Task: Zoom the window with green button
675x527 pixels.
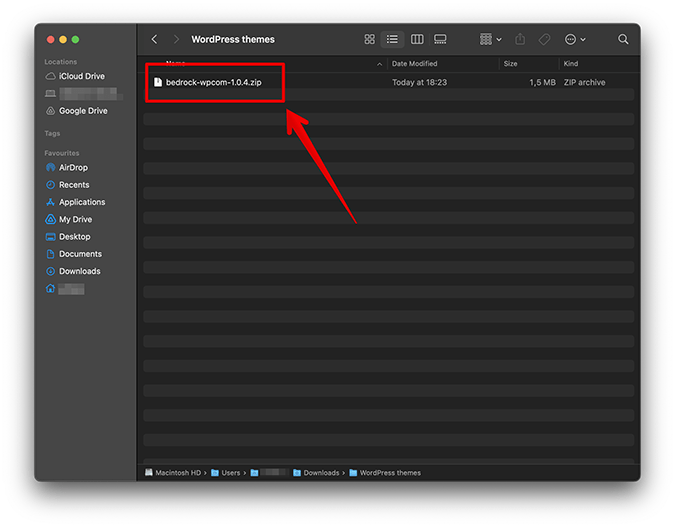Action: [x=75, y=40]
